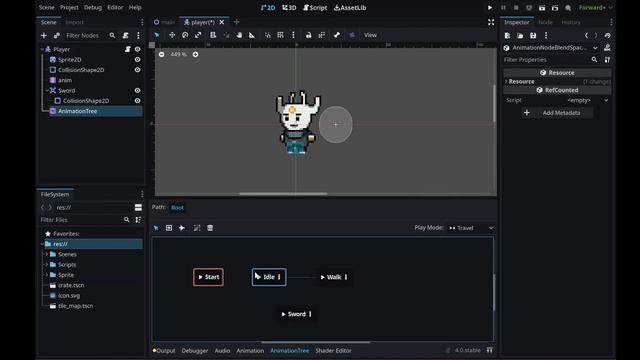
Task: Run the project with play button
Action: (x=490, y=7)
